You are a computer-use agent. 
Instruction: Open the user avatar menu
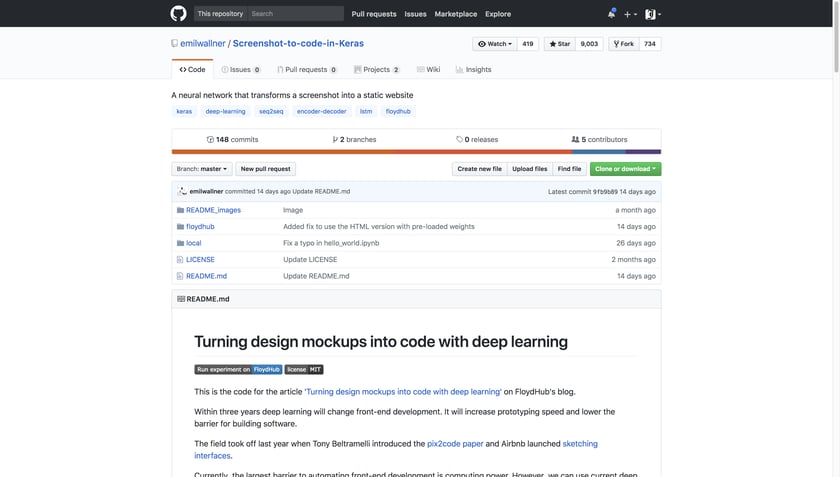652,14
